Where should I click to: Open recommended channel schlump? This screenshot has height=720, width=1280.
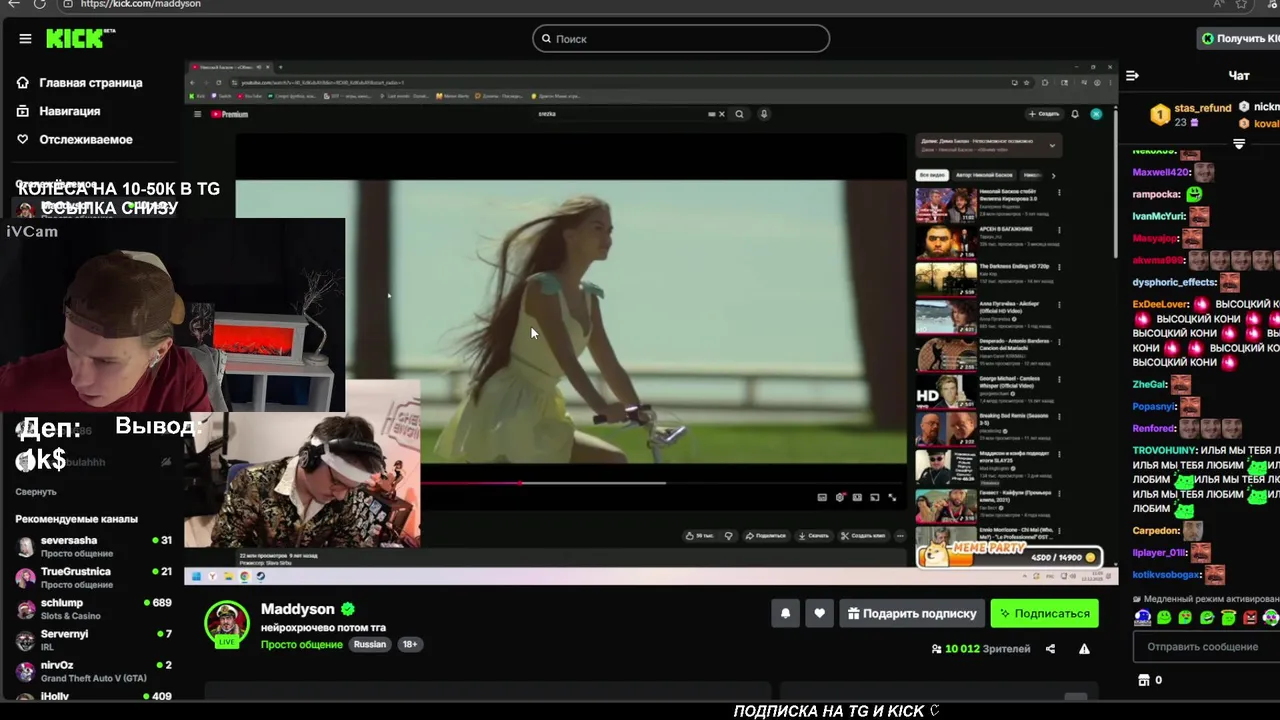(93, 608)
